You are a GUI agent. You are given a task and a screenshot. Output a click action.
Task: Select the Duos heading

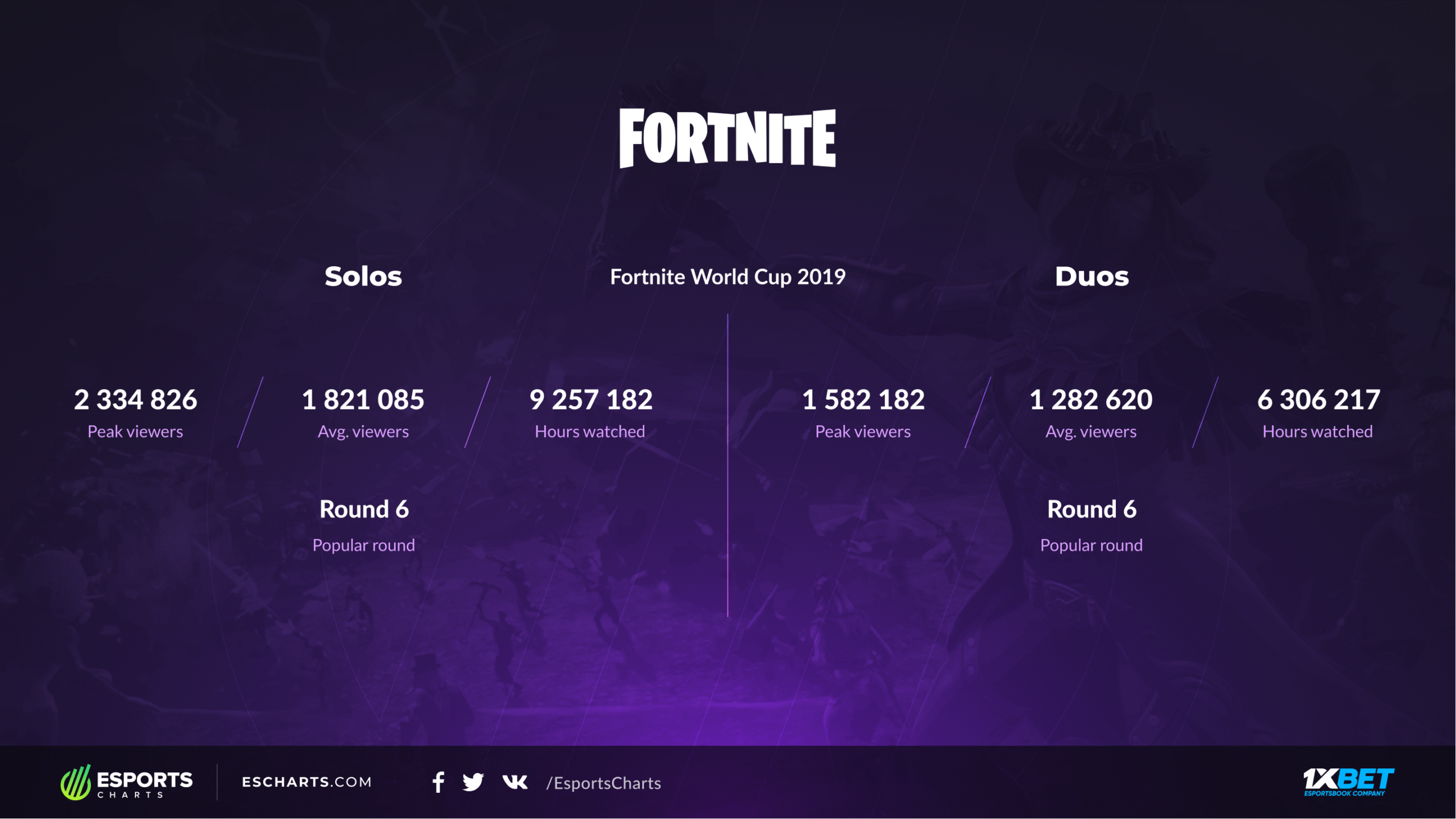1091,277
